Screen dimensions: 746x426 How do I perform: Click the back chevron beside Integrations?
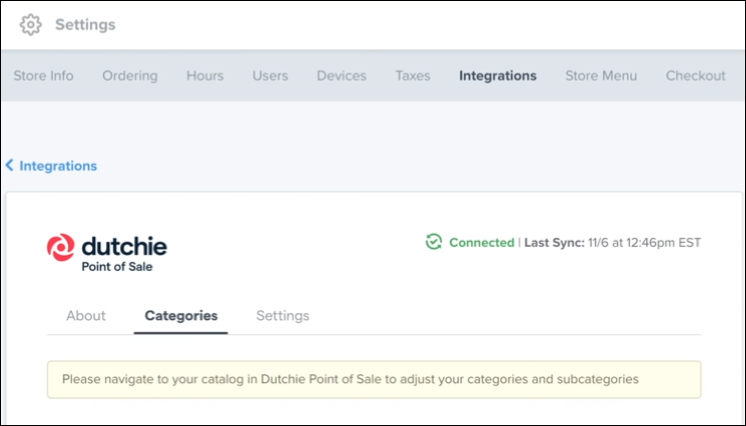point(10,166)
